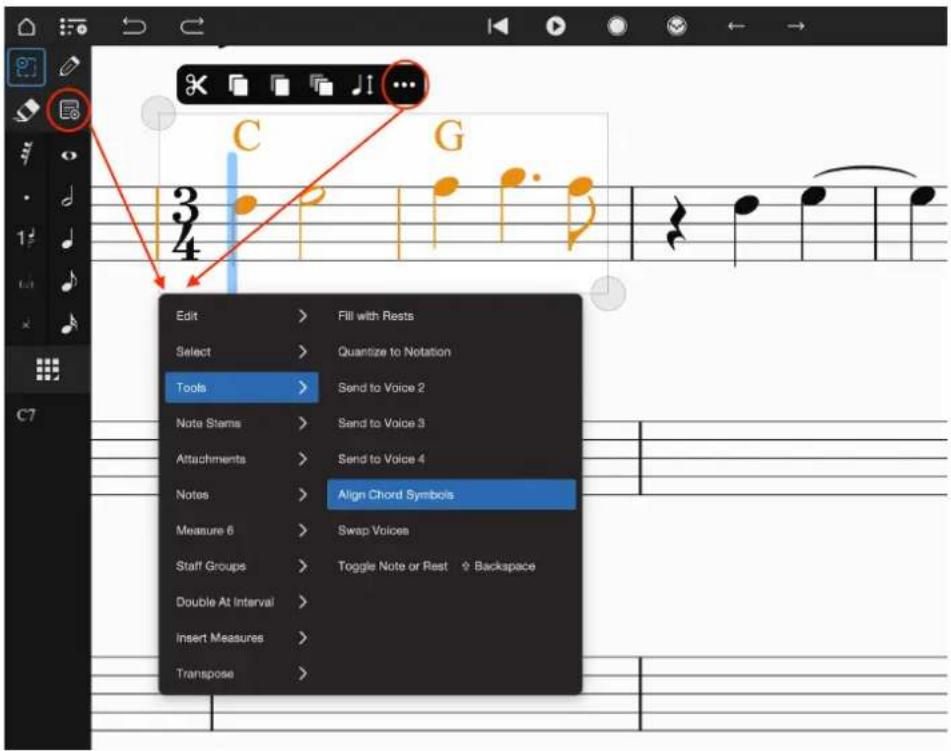Image resolution: width=951 pixels, height=751 pixels.
Task: Open the highlighted Tools menu item
Action: pyautogui.click(x=241, y=388)
